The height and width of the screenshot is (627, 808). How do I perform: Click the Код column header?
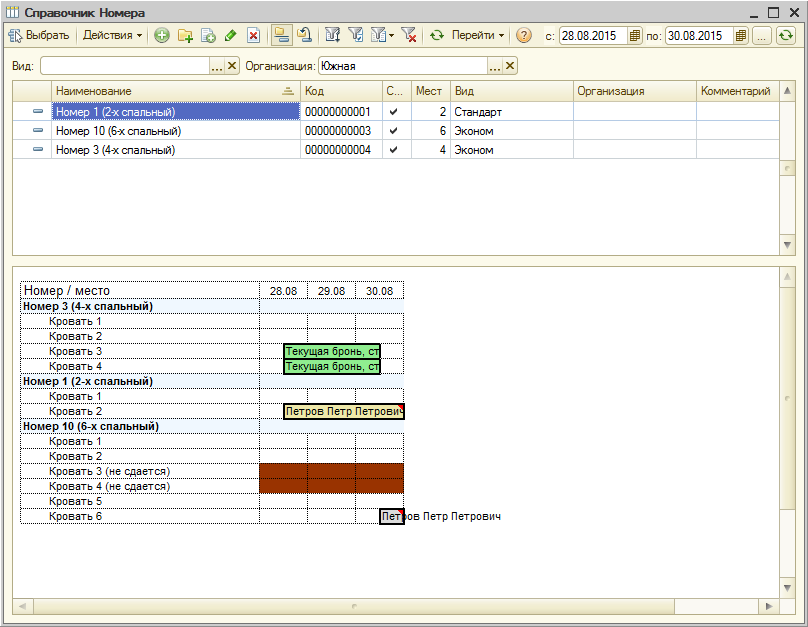click(x=341, y=91)
